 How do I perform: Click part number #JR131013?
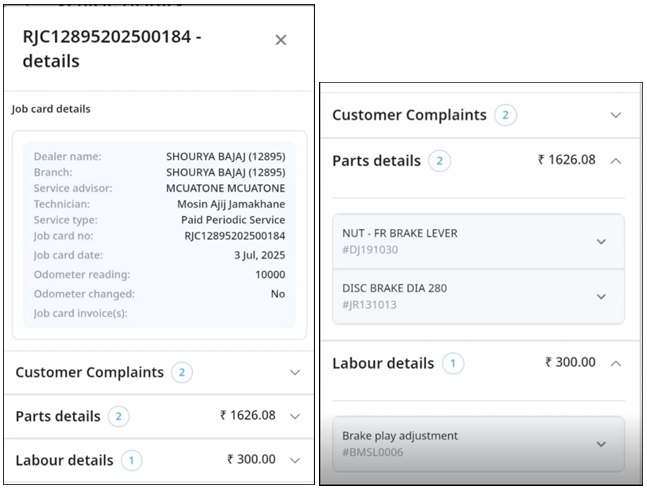(x=369, y=305)
